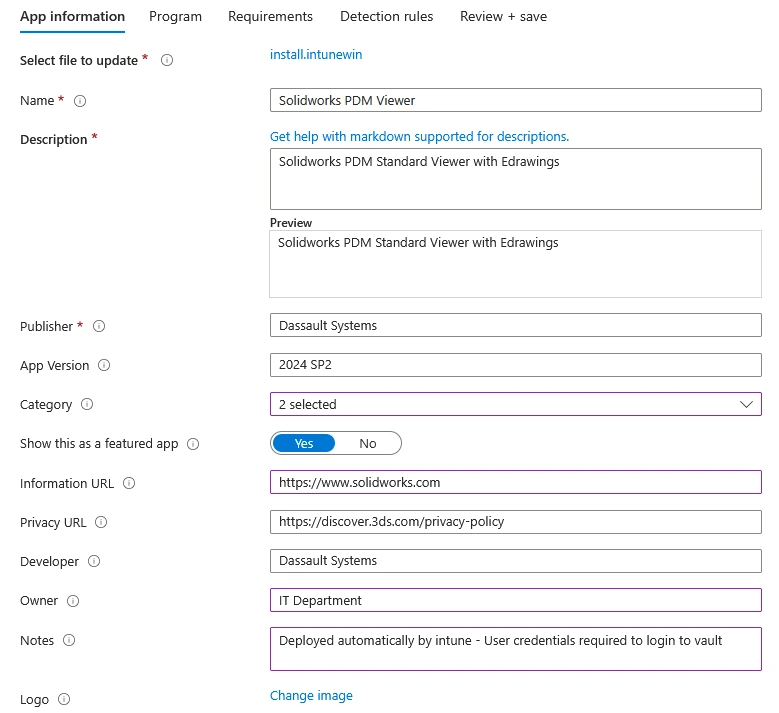Click the Privacy URL field
This screenshot has width=779, height=713.
click(515, 522)
